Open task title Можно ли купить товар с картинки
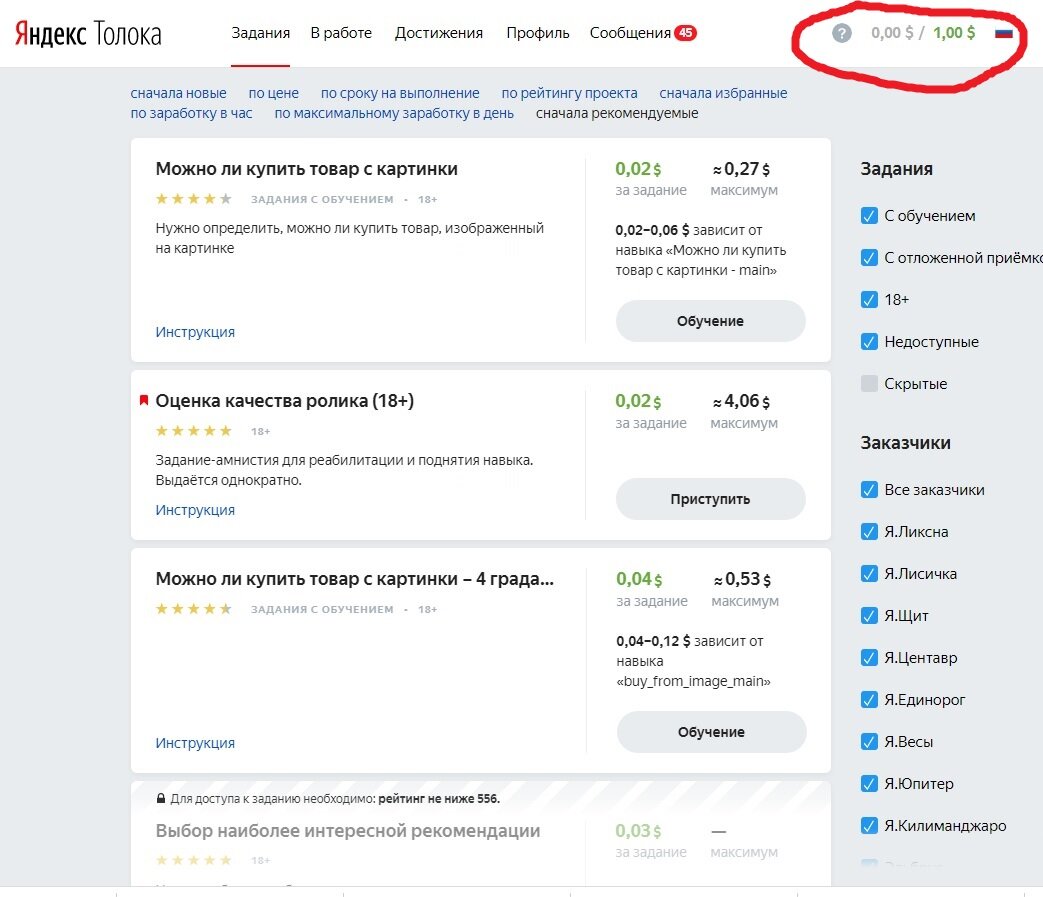The height and width of the screenshot is (897, 1043). tap(307, 169)
